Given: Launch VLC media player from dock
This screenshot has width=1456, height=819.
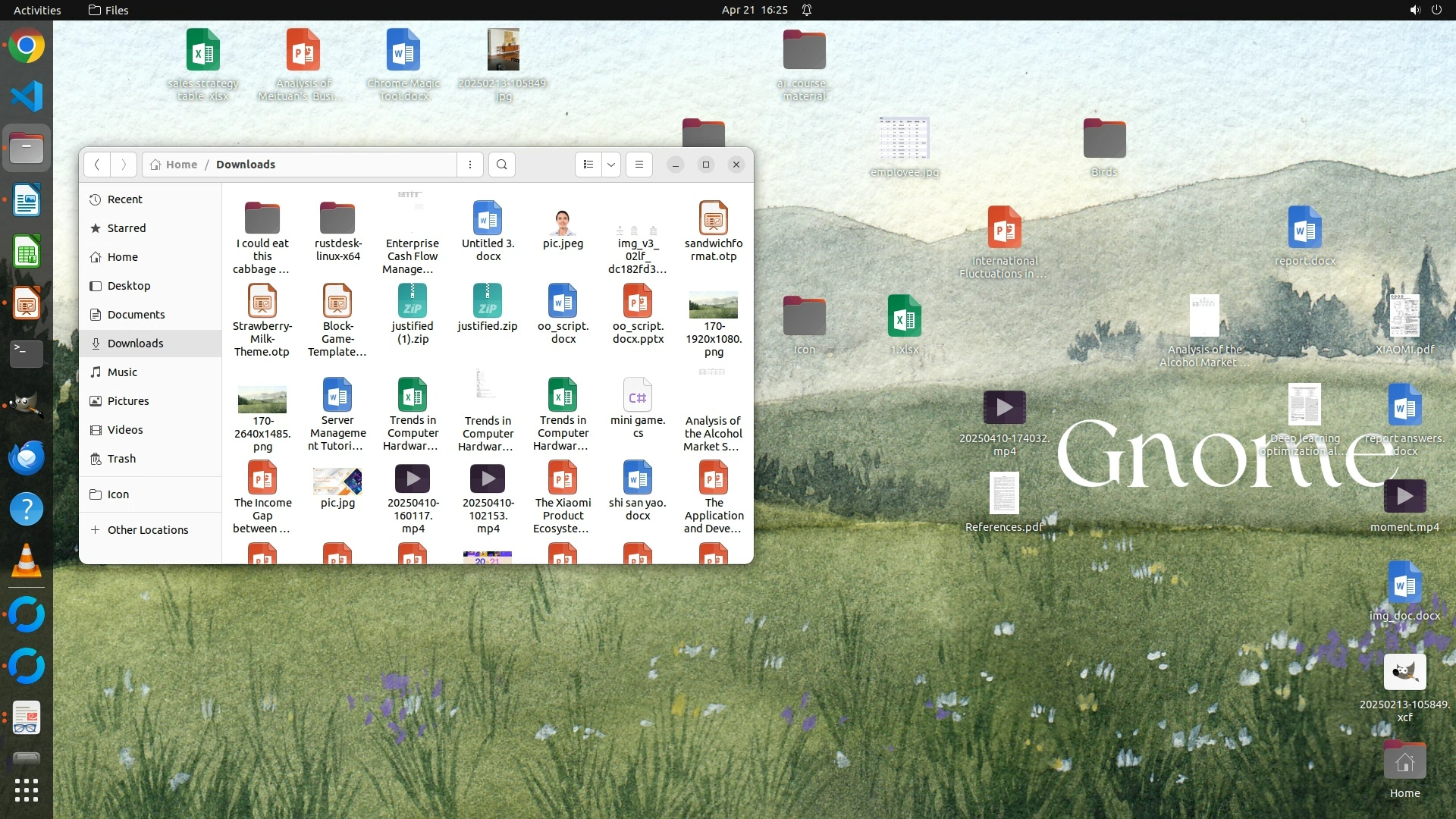Looking at the screenshot, I should (27, 561).
